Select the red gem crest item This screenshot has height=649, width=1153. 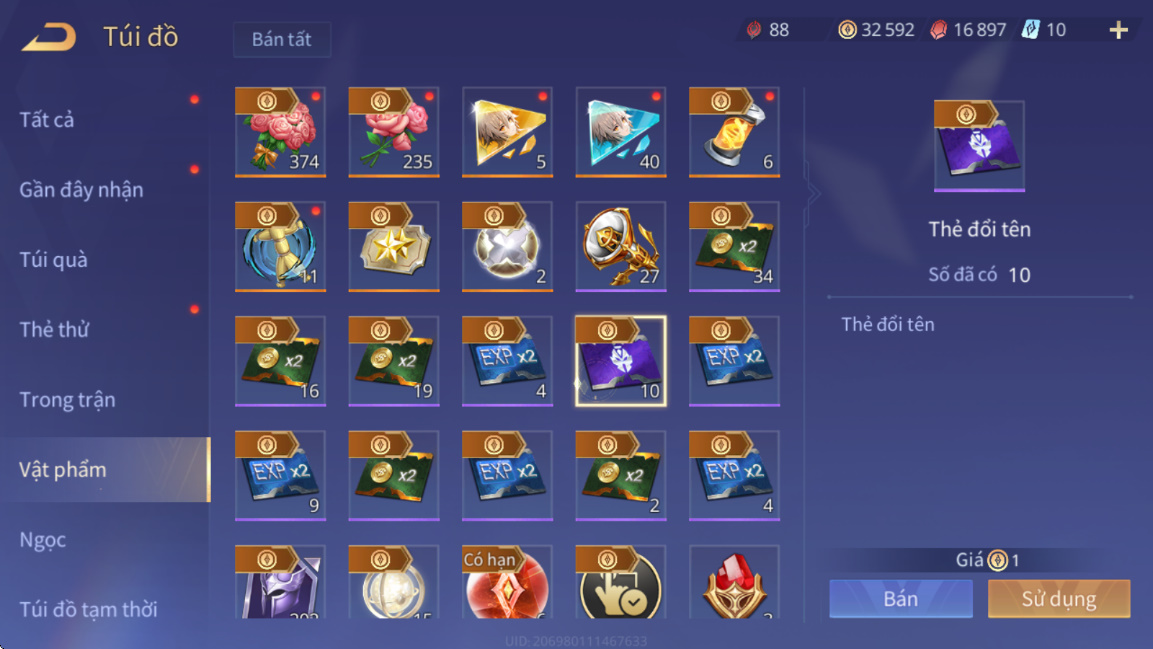click(x=734, y=581)
